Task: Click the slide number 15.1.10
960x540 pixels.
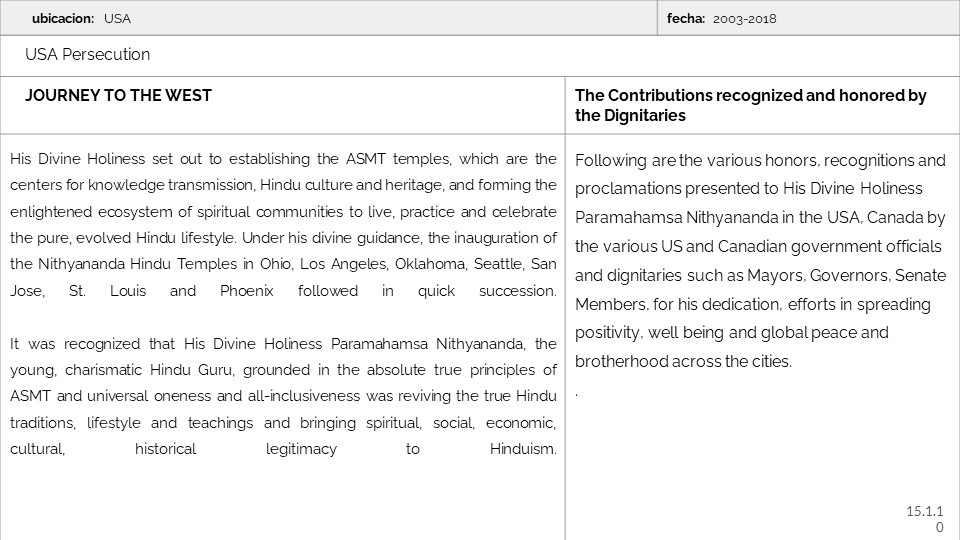Action: click(x=925, y=519)
